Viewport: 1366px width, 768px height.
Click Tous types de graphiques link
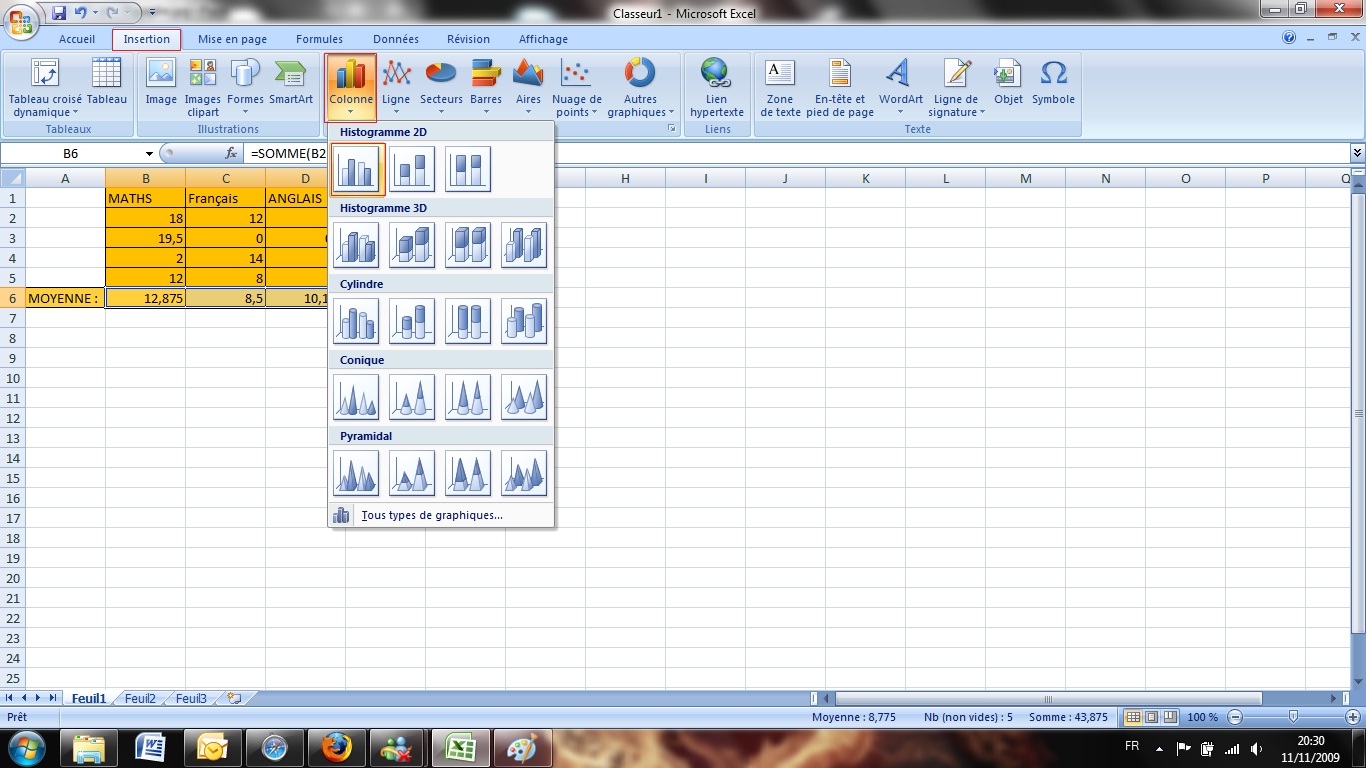431,515
